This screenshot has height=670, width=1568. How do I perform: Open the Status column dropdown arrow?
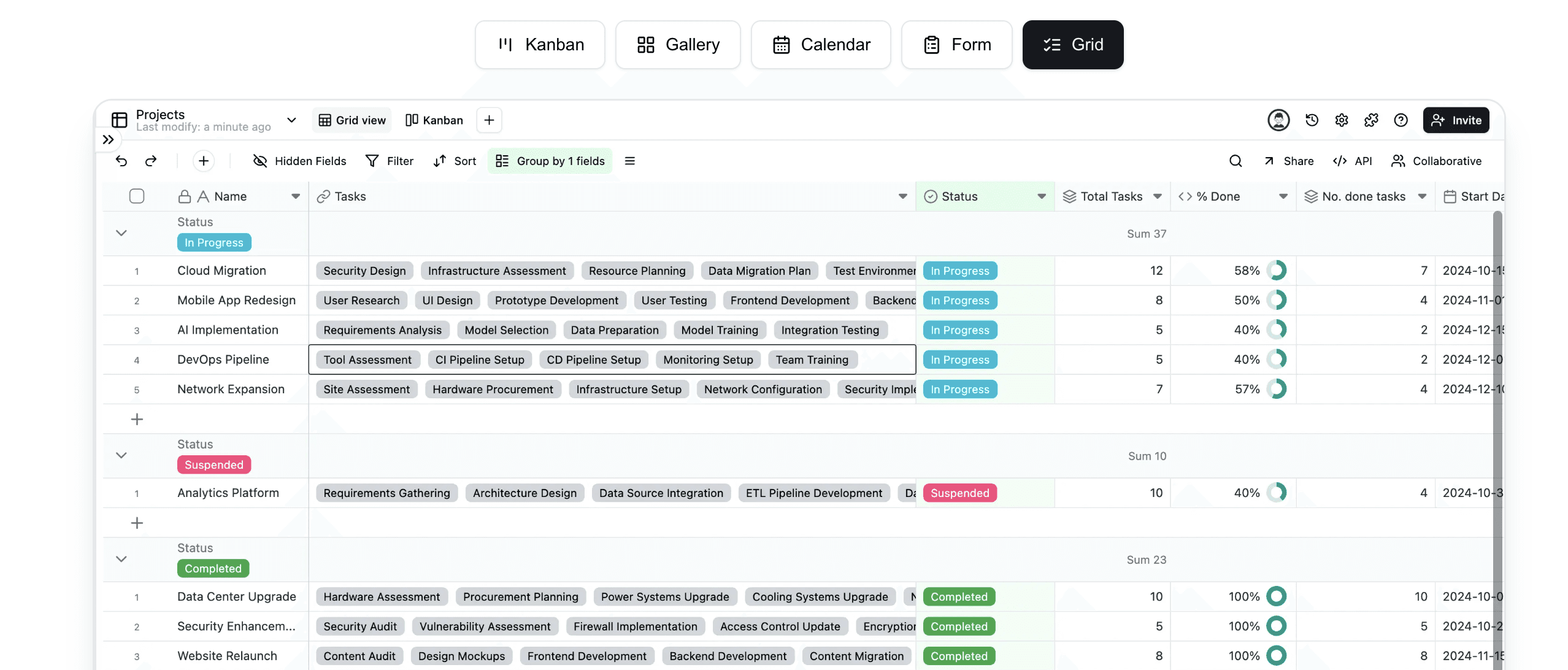tap(1041, 196)
